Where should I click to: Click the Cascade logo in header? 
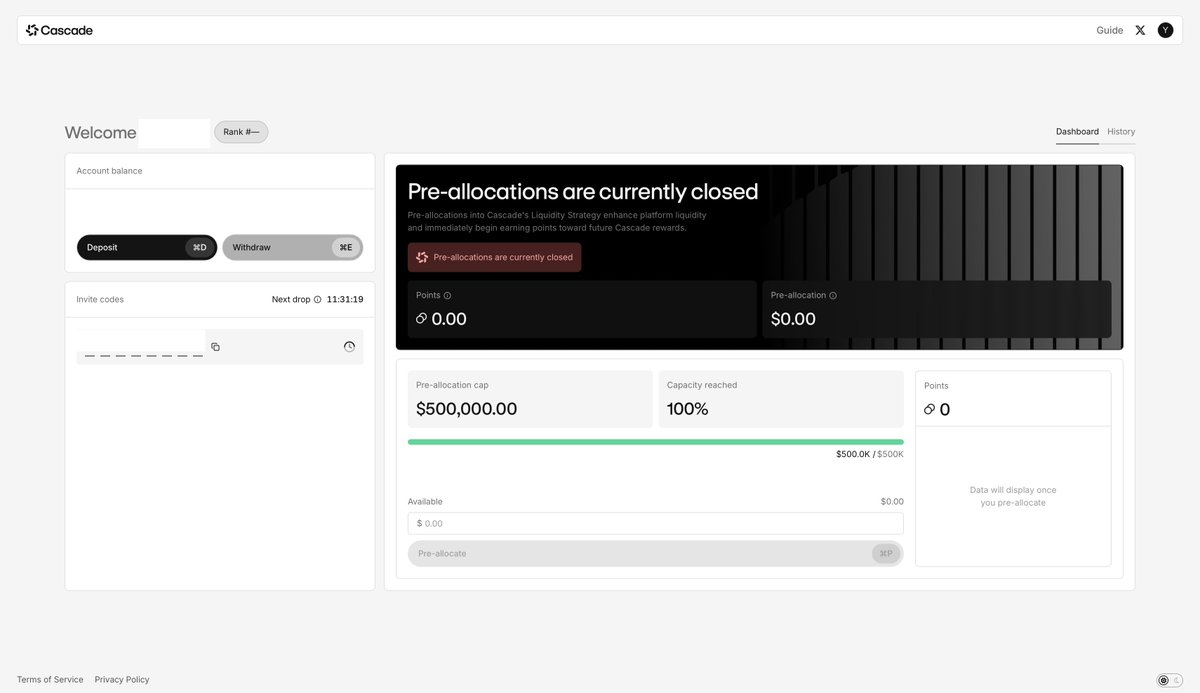point(59,30)
